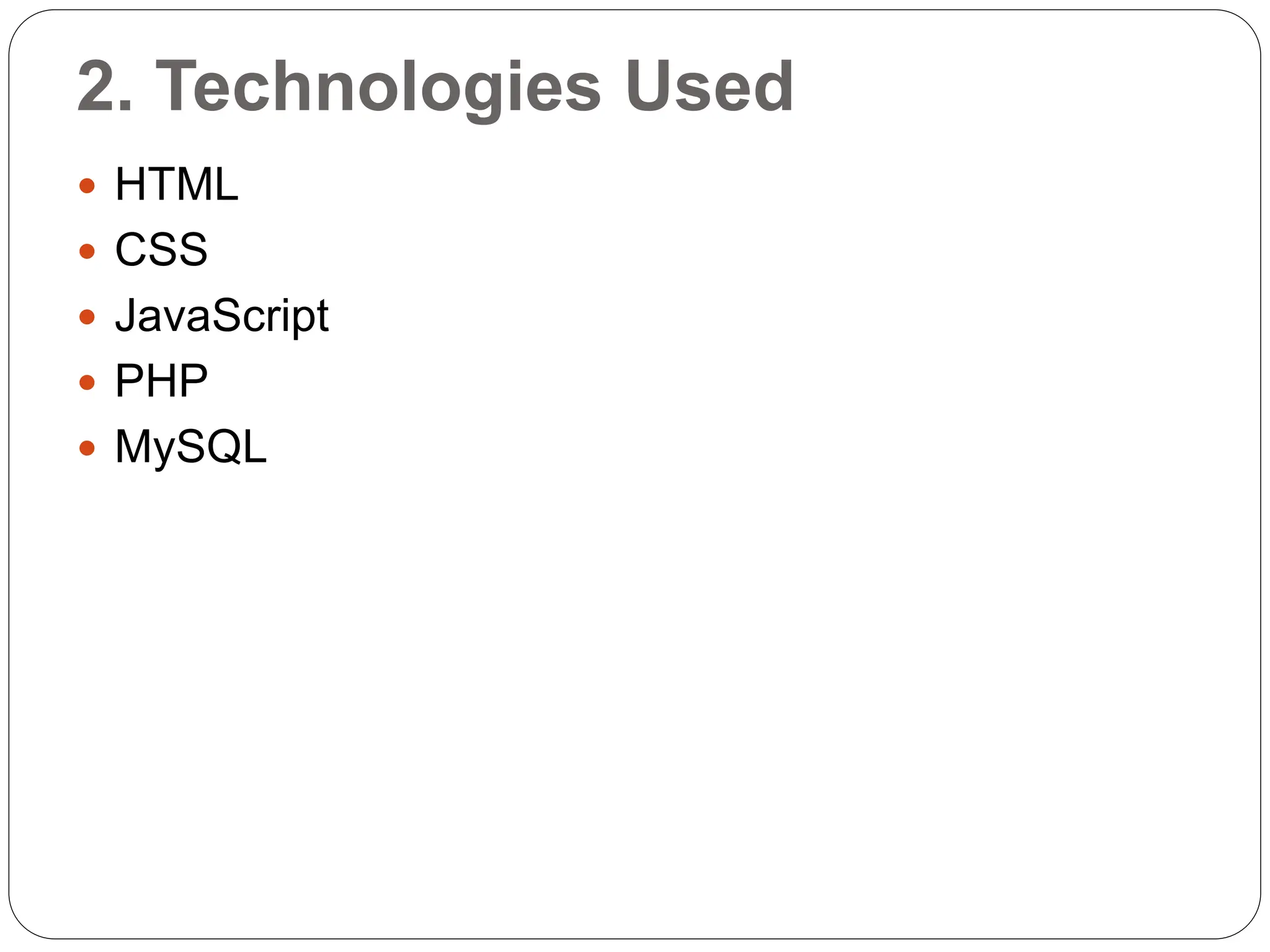Screen dimensions: 1270x952
Task: Select the HTML list item text
Action: tap(176, 185)
